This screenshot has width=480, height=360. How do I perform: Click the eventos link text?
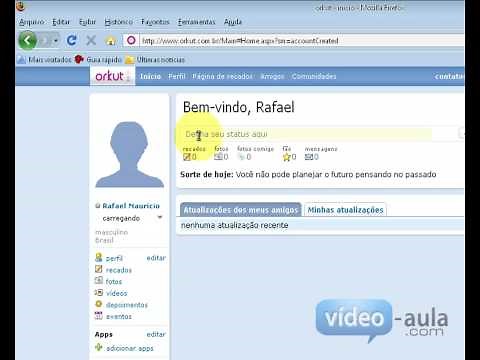click(x=119, y=316)
